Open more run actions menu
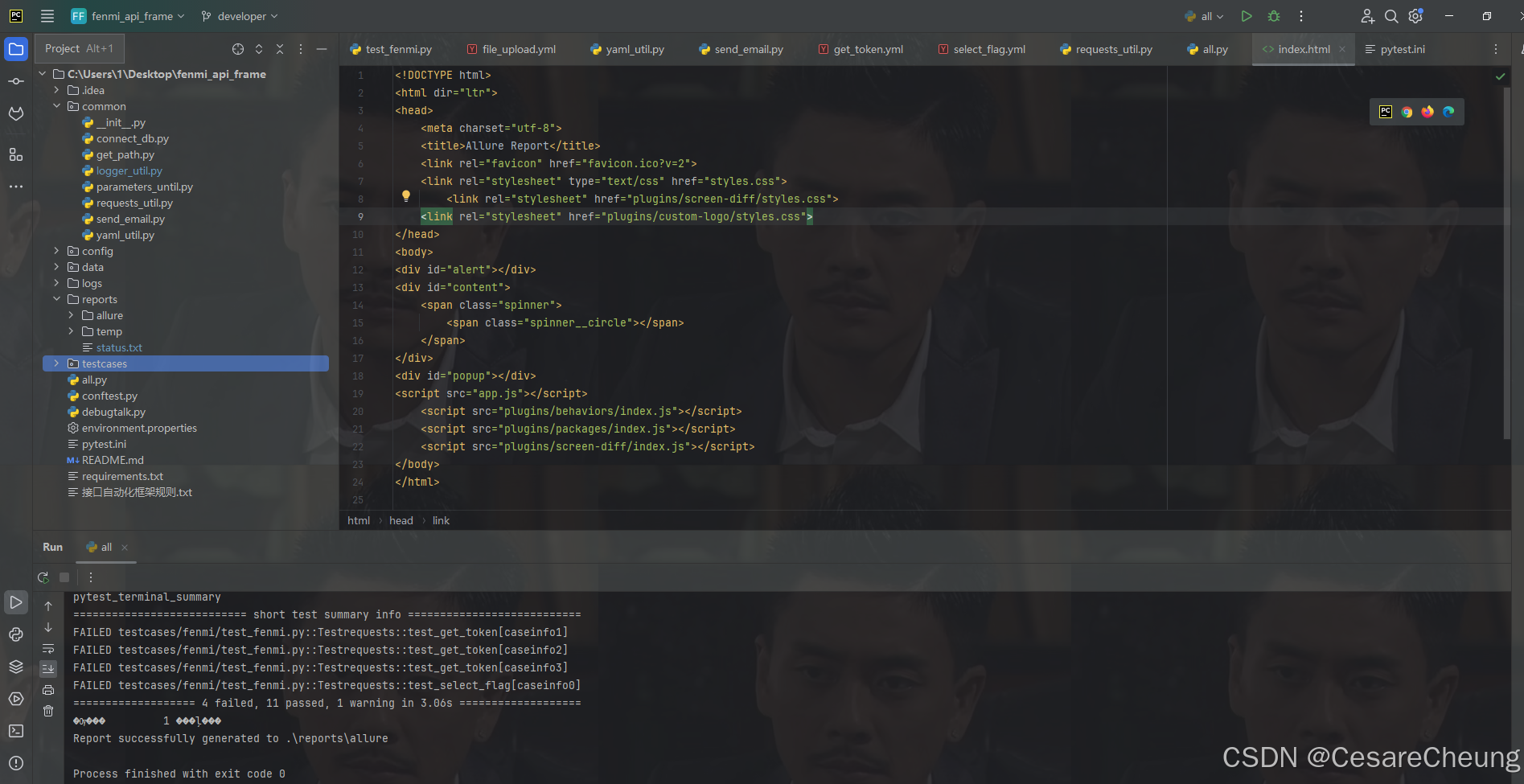 click(x=1301, y=16)
